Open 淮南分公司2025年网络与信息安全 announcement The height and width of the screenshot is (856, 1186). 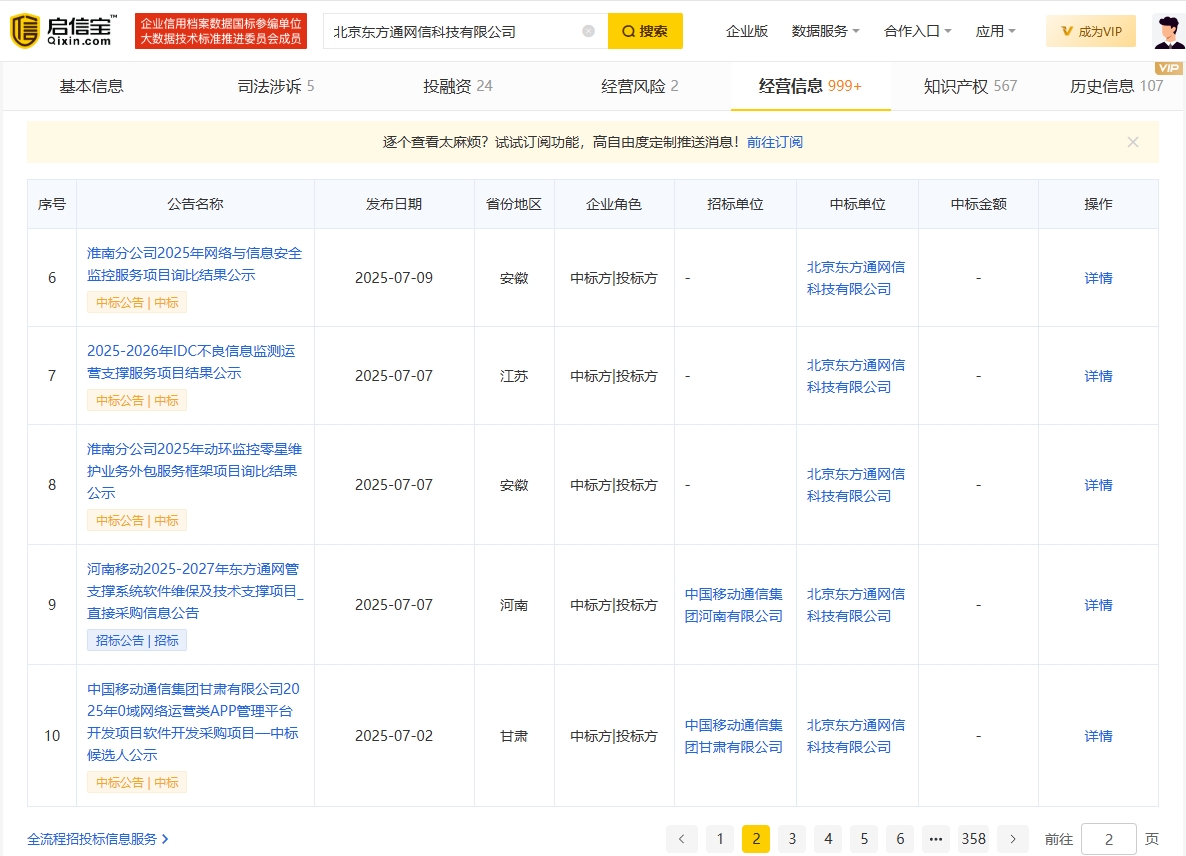[x=194, y=264]
